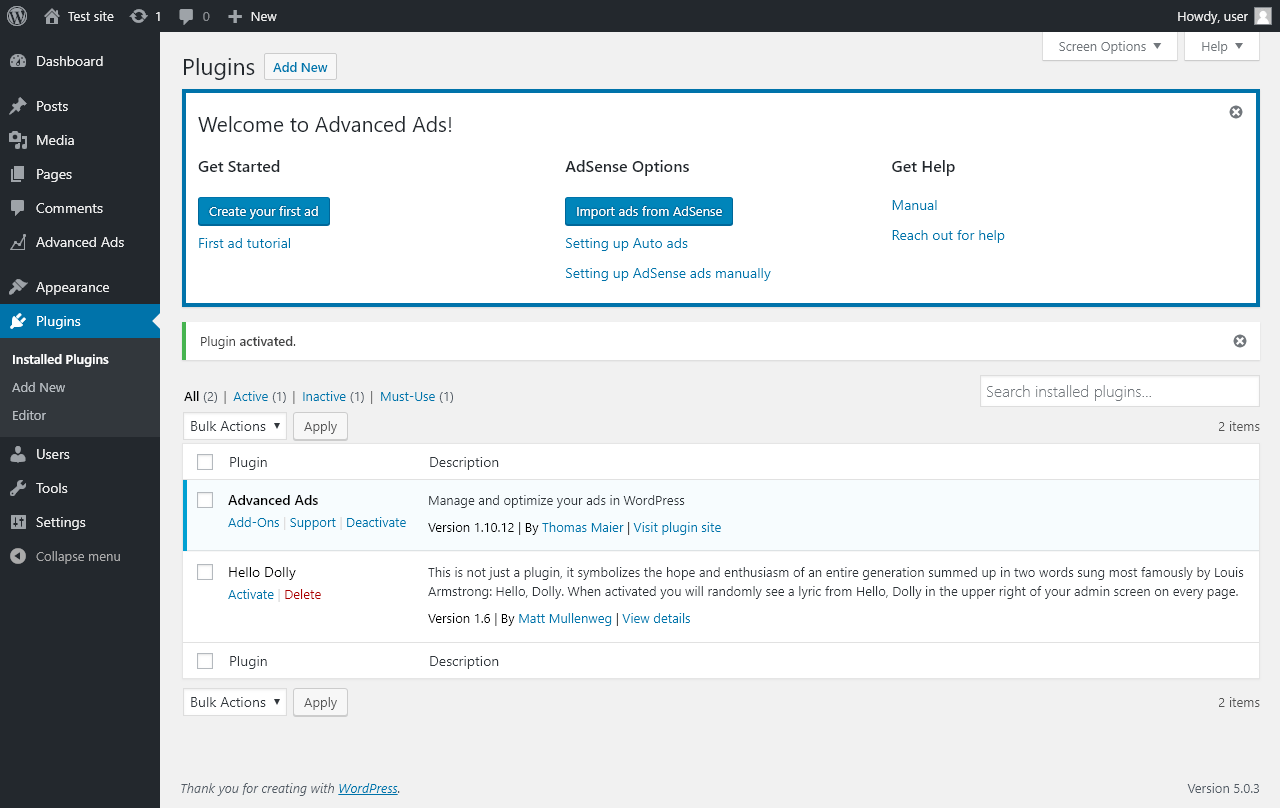Open the Advanced Ads Support link
The width and height of the screenshot is (1280, 808).
pos(313,522)
